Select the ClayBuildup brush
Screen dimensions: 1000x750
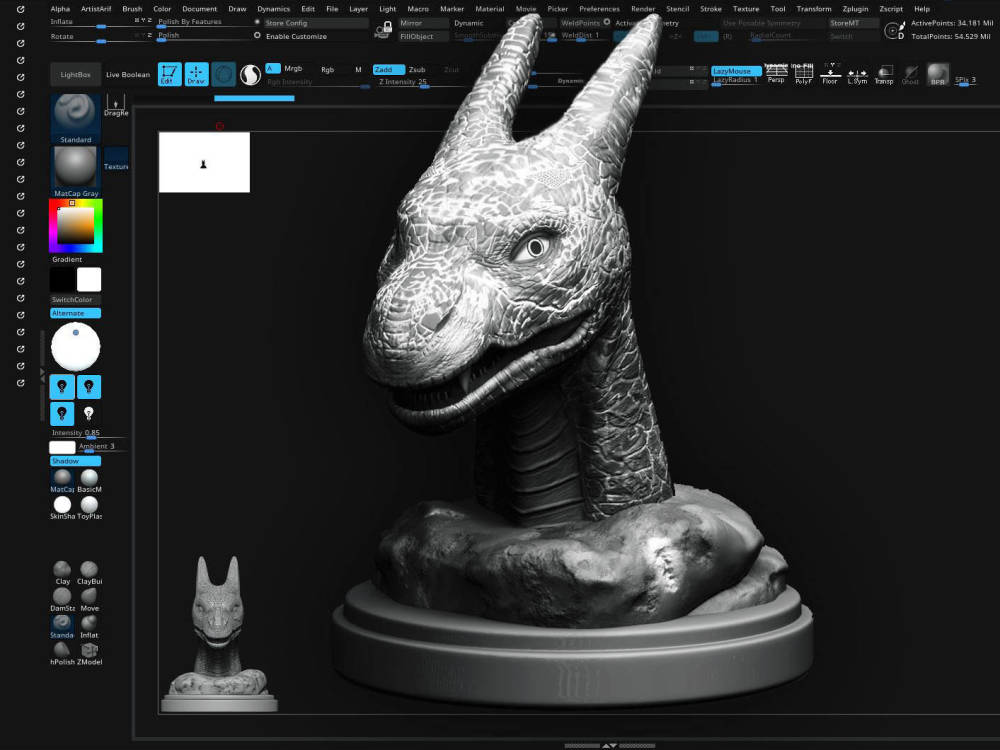click(89, 572)
